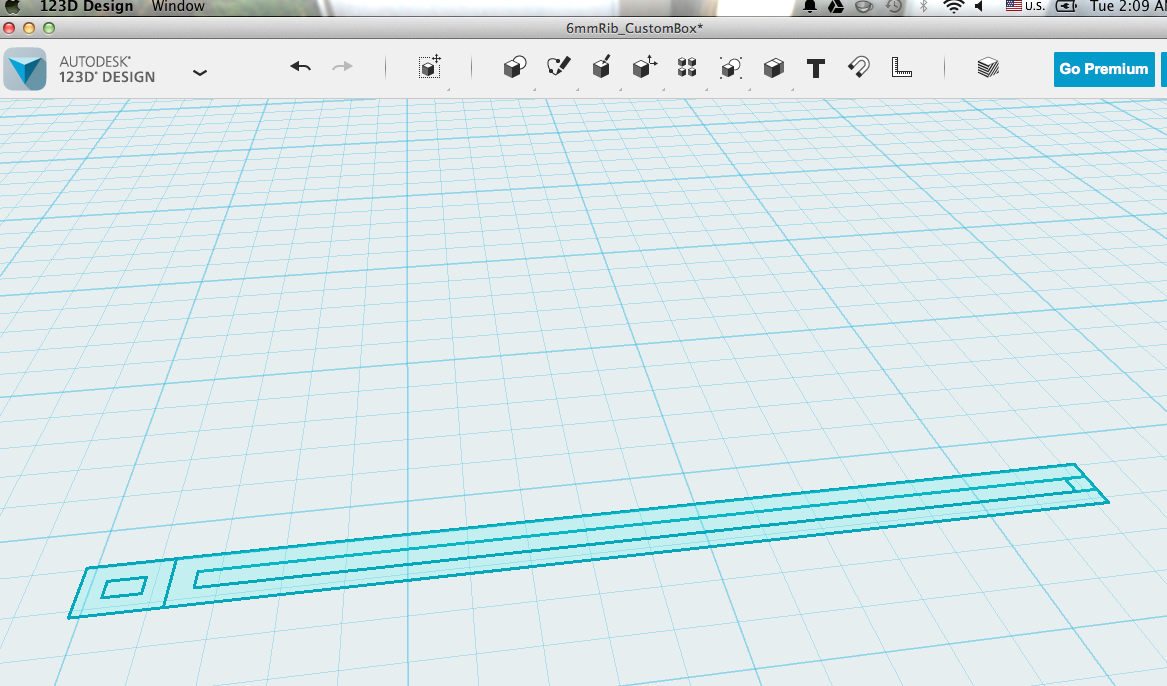
Task: Open the notifications bell in menu bar
Action: [x=810, y=7]
